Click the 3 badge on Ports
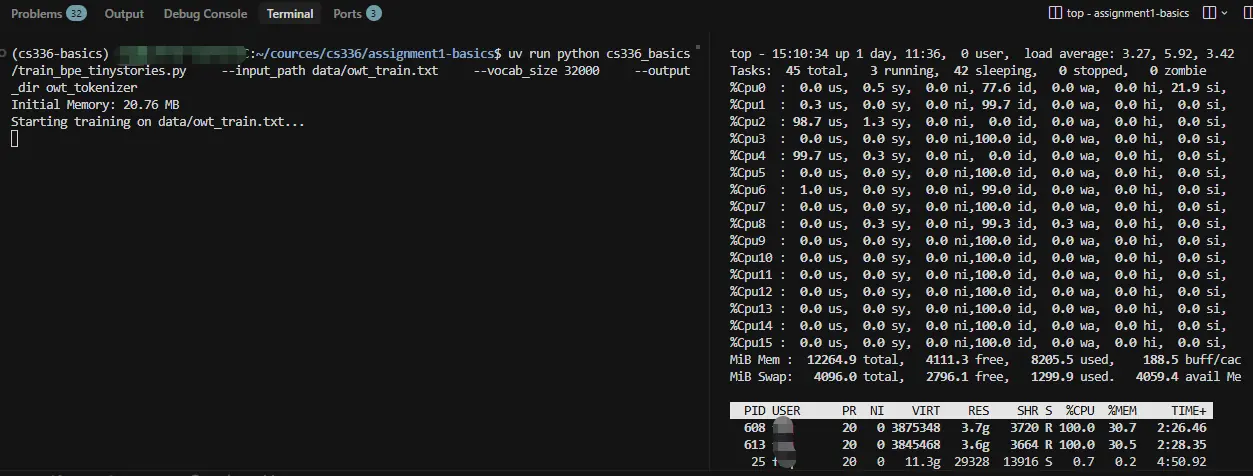This screenshot has width=1253, height=476. pos(373,14)
